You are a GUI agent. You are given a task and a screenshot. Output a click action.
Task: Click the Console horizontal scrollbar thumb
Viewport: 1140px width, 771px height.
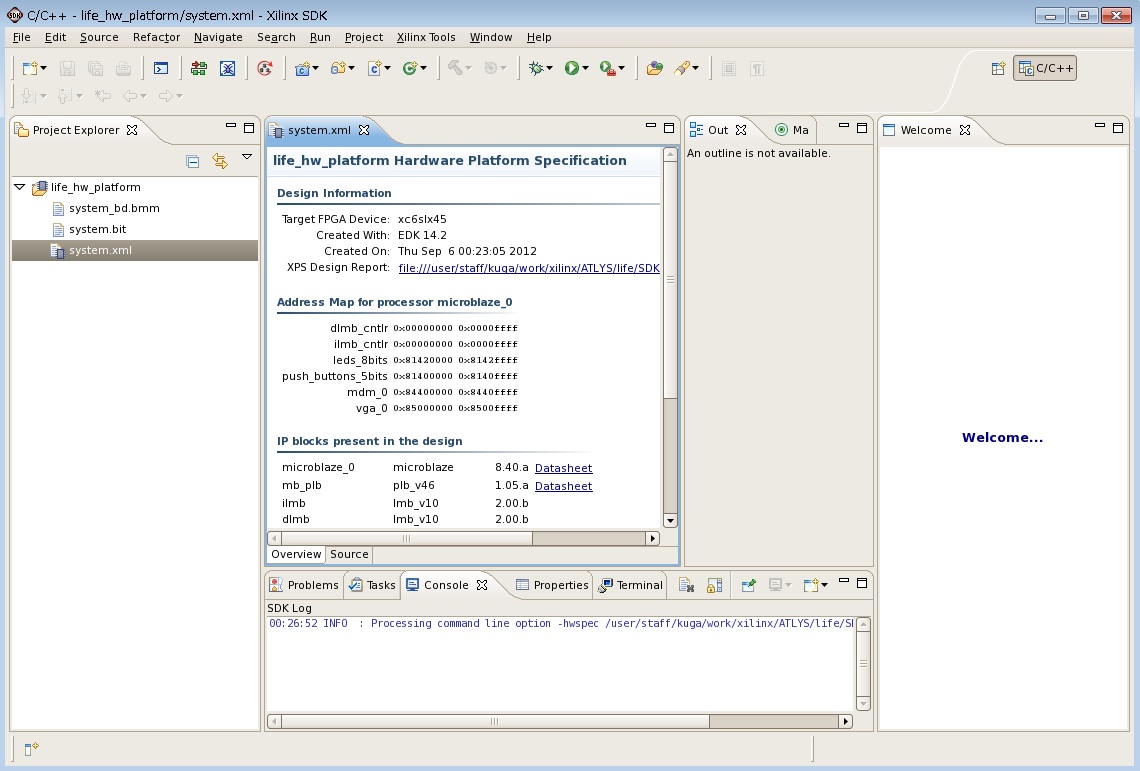point(495,722)
